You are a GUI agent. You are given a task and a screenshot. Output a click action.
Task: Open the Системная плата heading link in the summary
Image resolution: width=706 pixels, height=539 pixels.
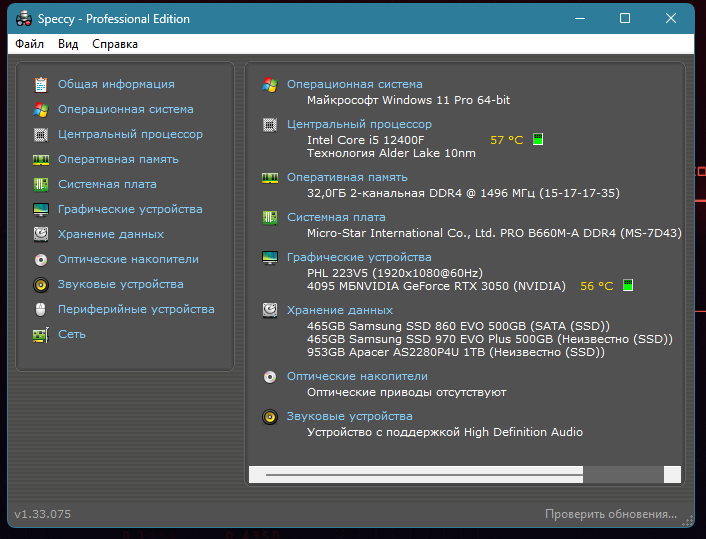click(x=336, y=217)
